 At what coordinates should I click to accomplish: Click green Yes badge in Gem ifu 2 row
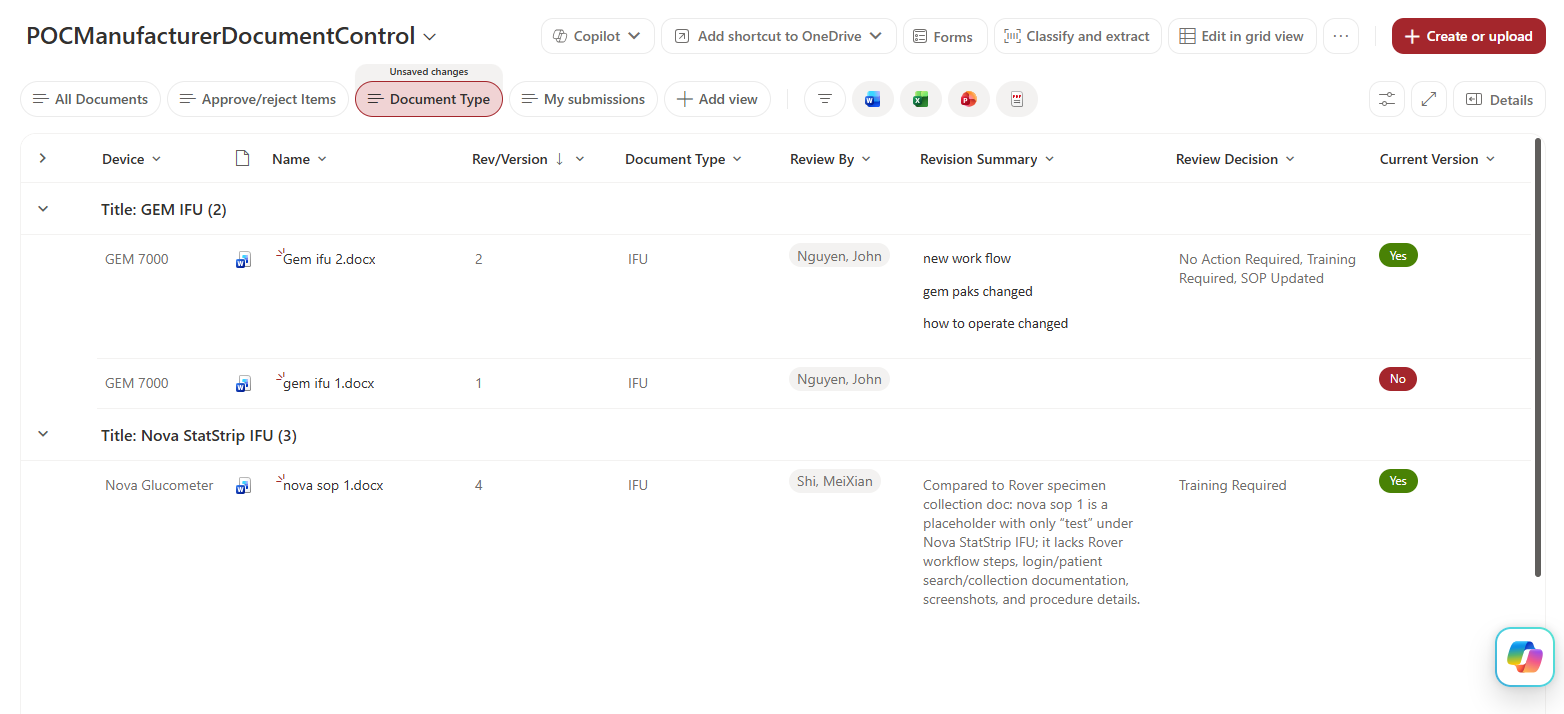1398,256
